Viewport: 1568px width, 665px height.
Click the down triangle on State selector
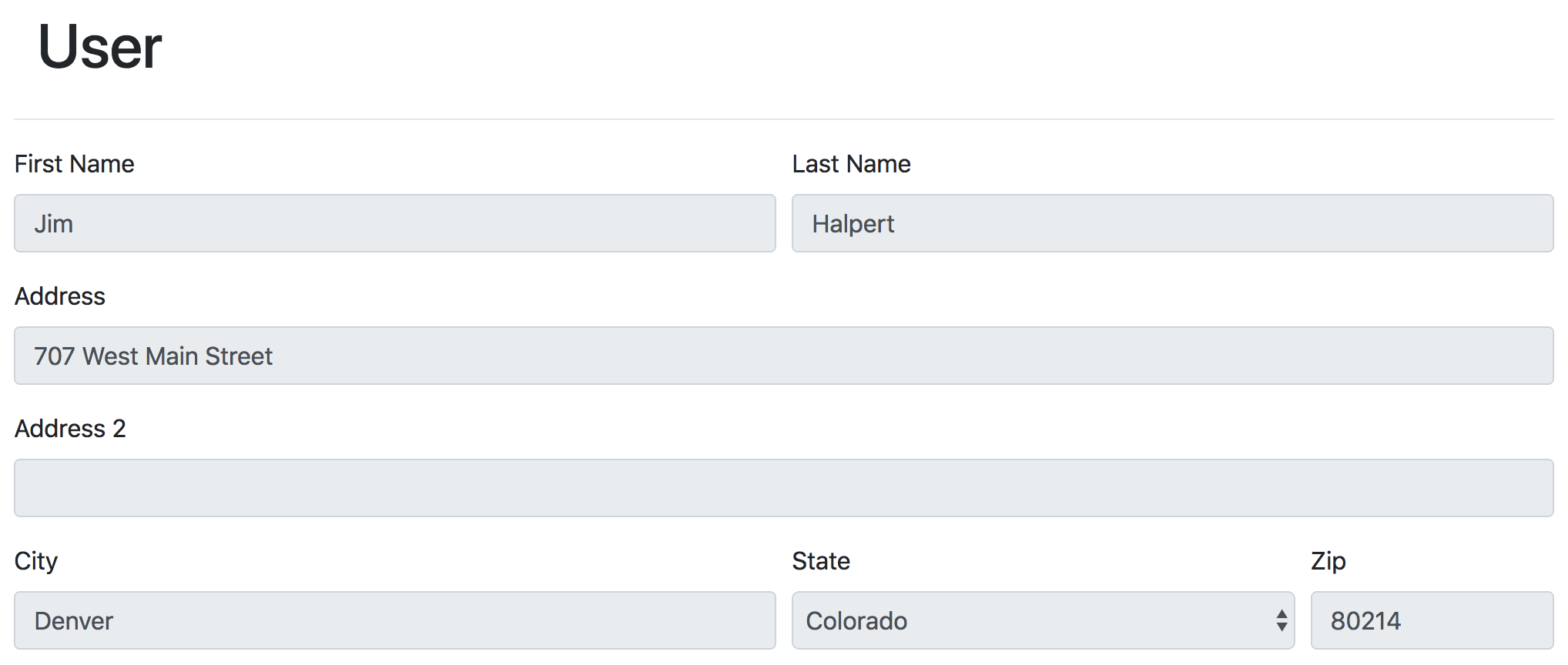coord(1282,627)
